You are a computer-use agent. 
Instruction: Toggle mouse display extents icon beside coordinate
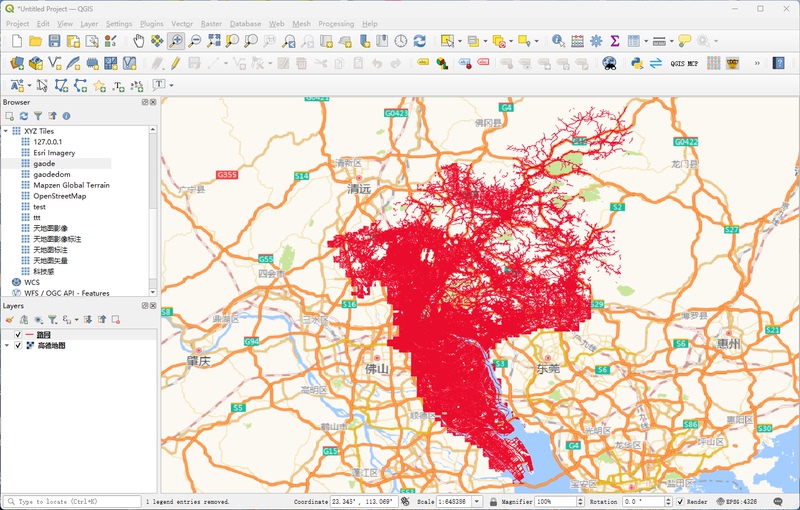pyautogui.click(x=405, y=501)
